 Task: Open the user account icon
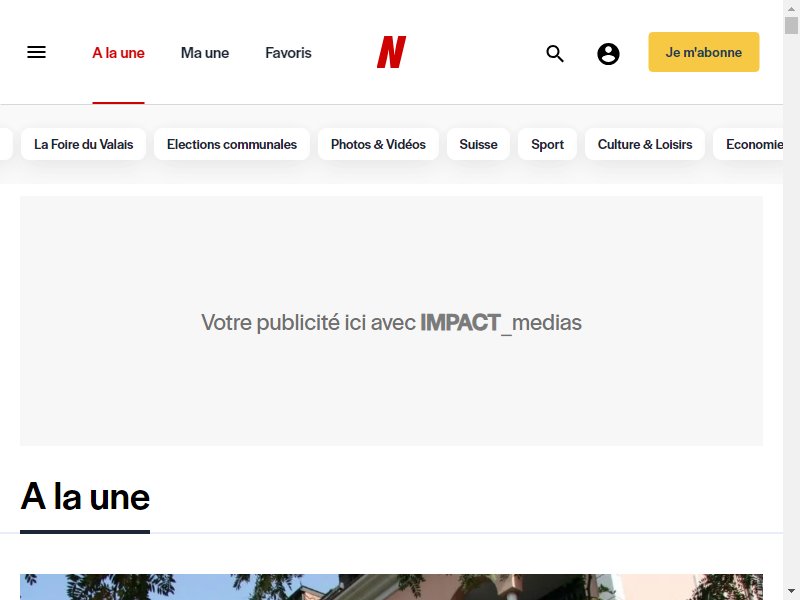coord(608,54)
